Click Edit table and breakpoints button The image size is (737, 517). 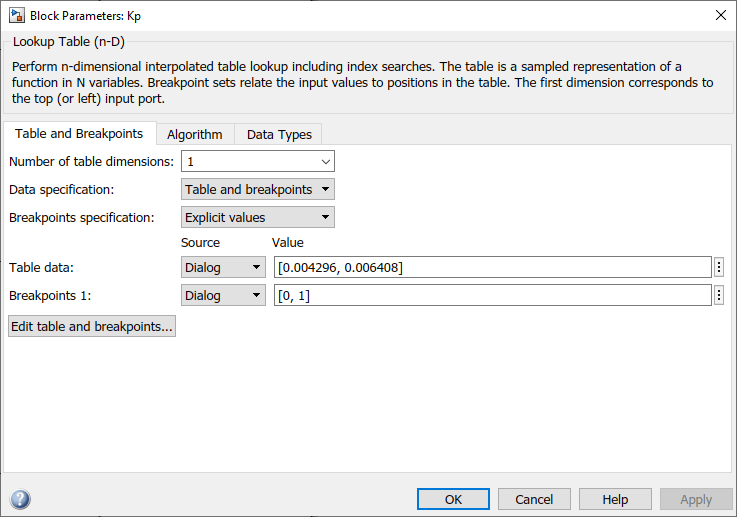(92, 326)
